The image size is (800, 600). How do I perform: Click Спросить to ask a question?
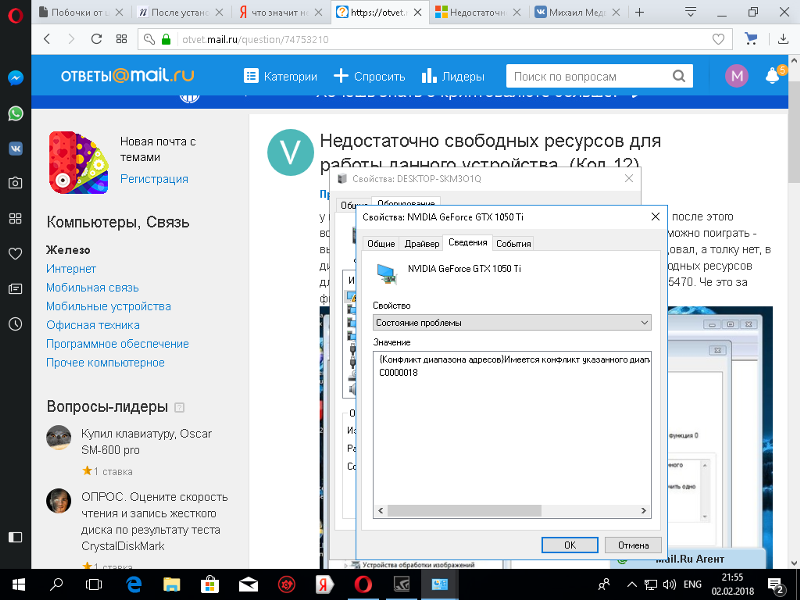pyautogui.click(x=369, y=77)
